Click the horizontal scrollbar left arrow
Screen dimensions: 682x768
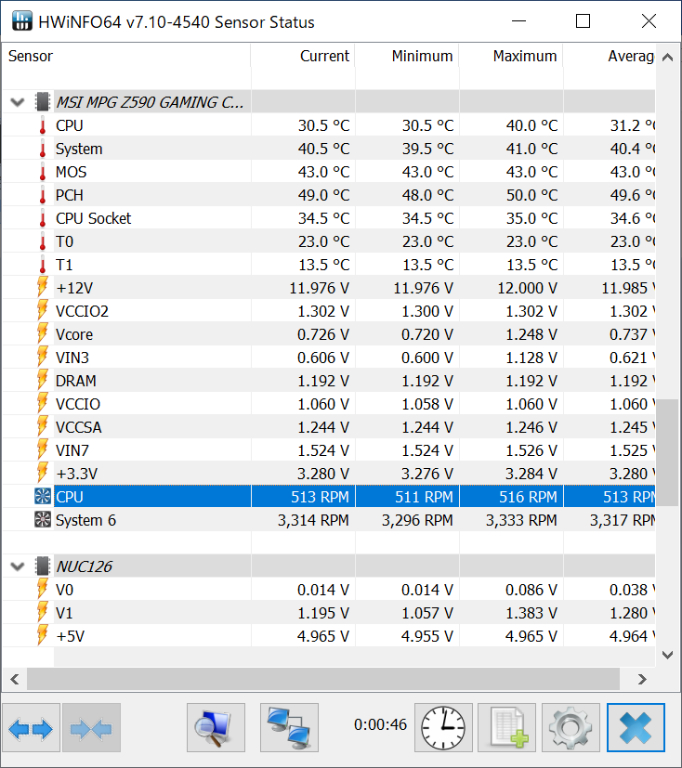click(14, 679)
